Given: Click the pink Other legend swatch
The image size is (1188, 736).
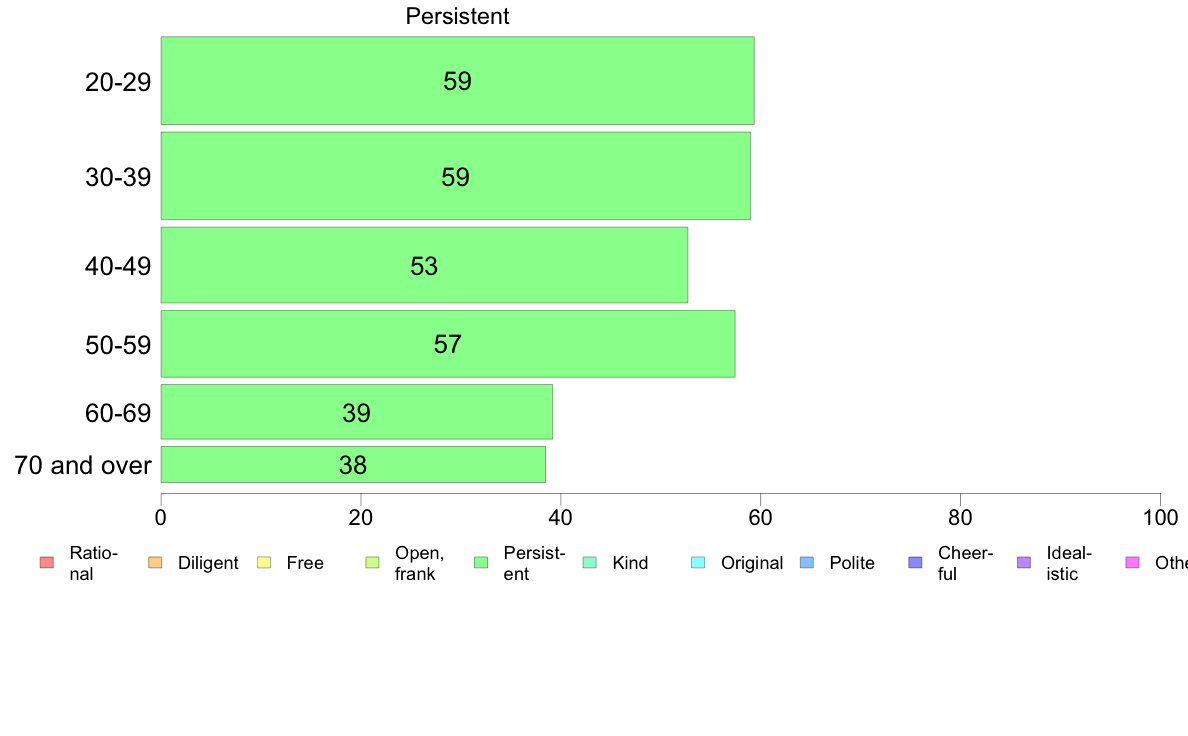Looking at the screenshot, I should coord(1133,562).
